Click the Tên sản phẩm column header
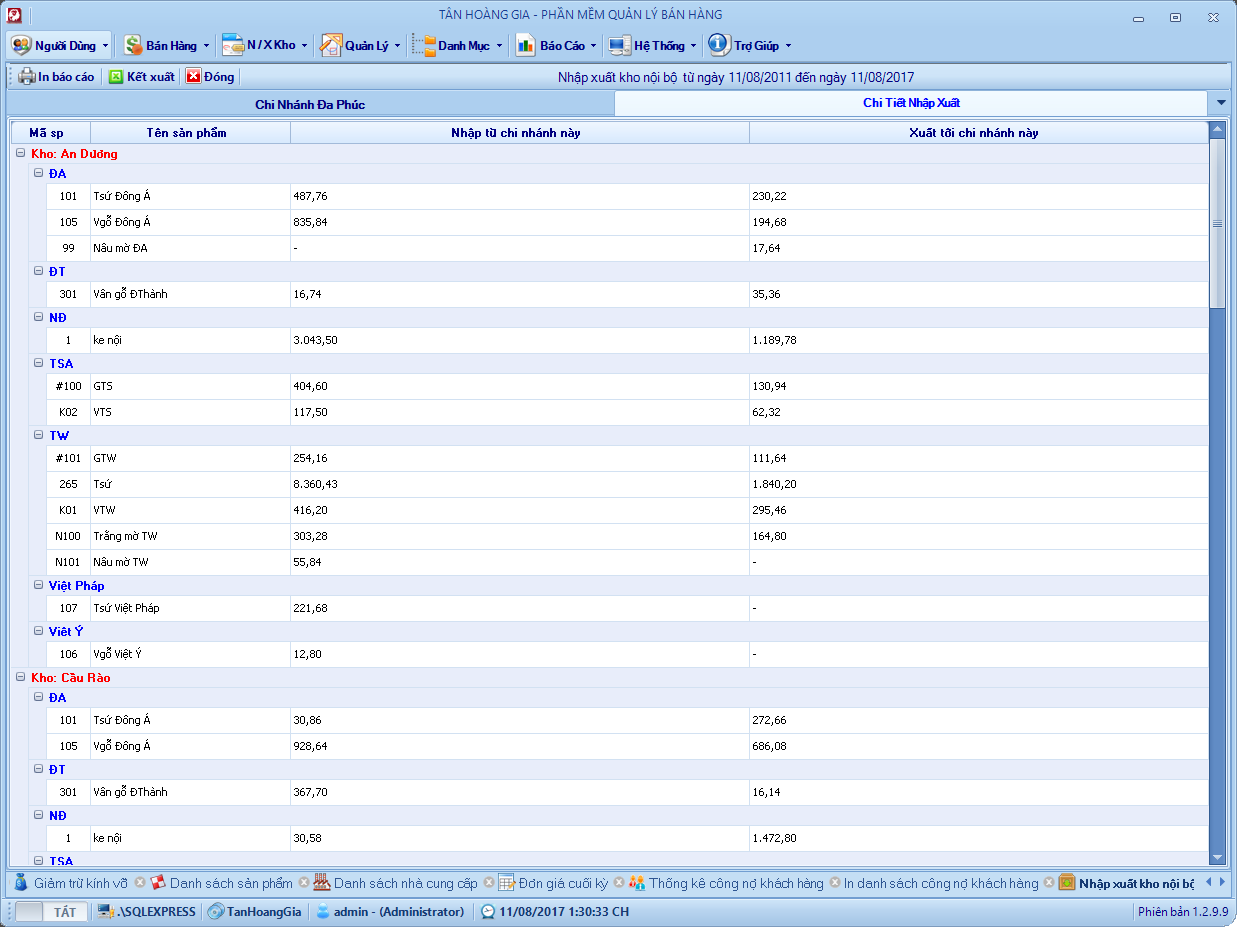The height and width of the screenshot is (927, 1237). [187, 133]
